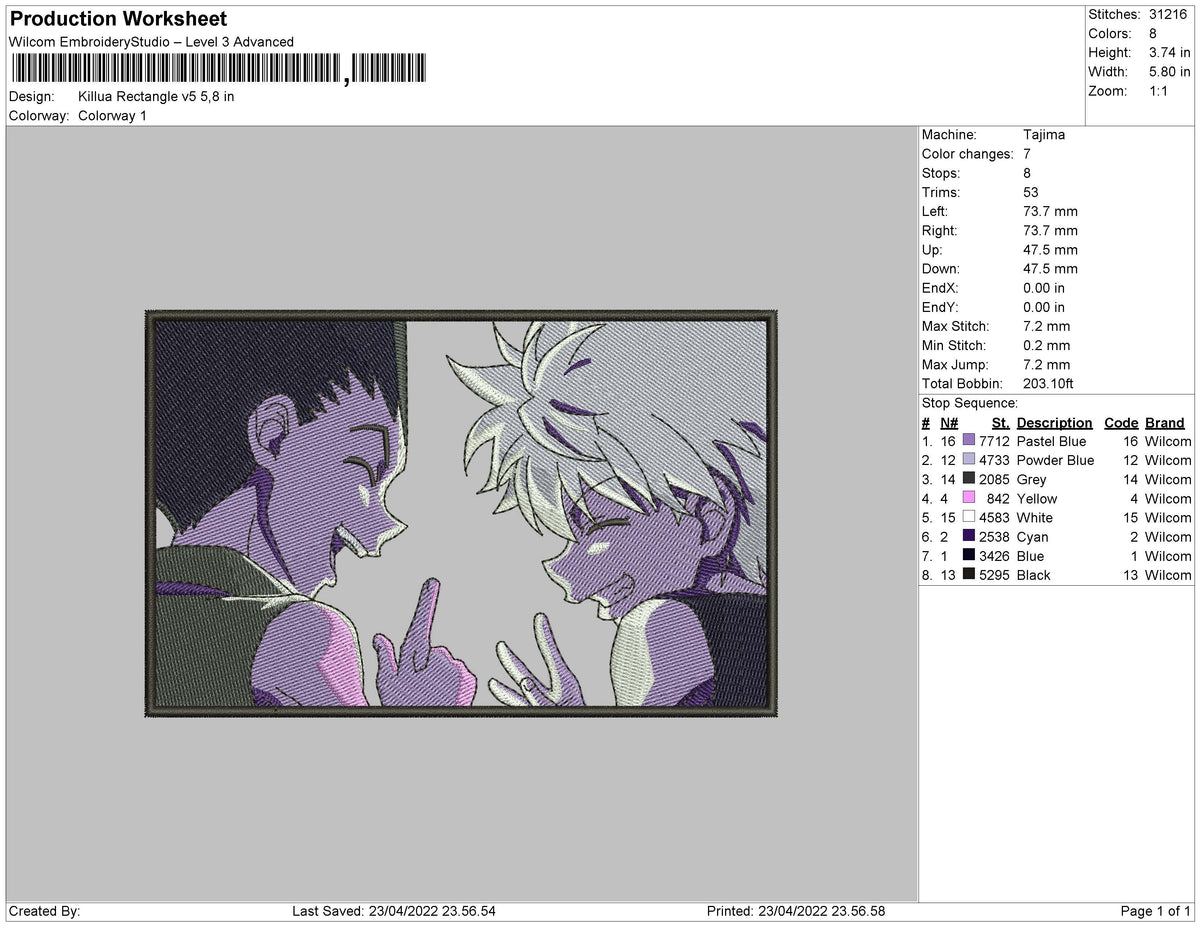Select the Powder Blue thread swatch icon
This screenshot has width=1200, height=927.
[x=967, y=460]
